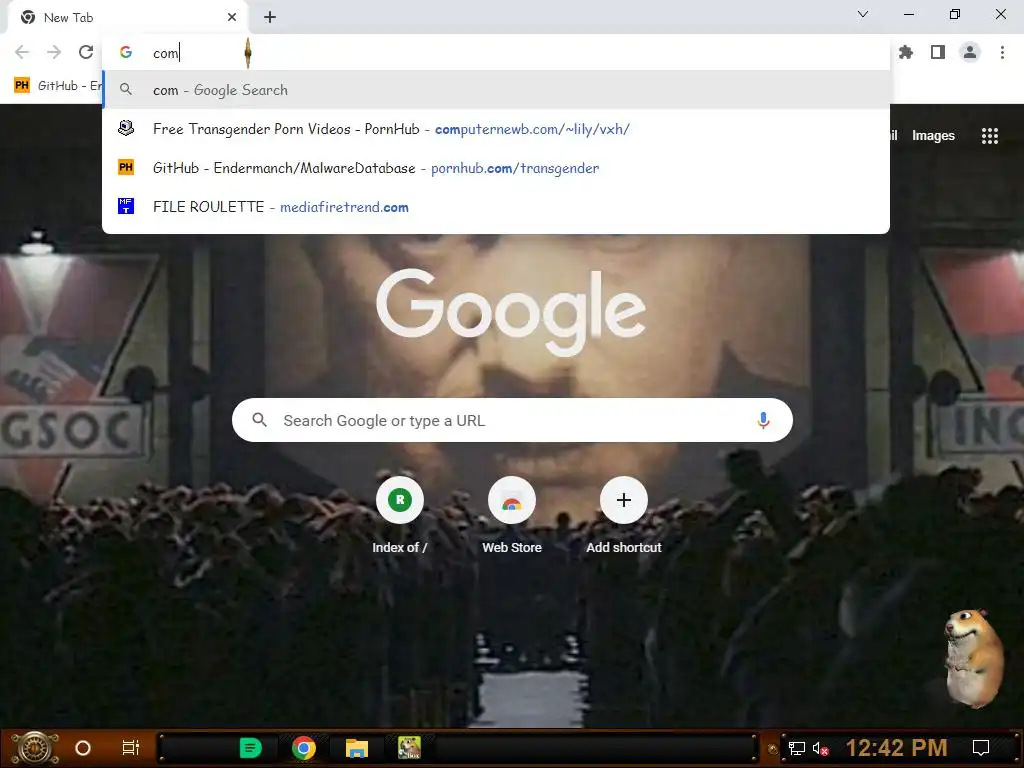Start voice search with microphone icon
Image resolution: width=1024 pixels, height=768 pixels.
coord(763,420)
